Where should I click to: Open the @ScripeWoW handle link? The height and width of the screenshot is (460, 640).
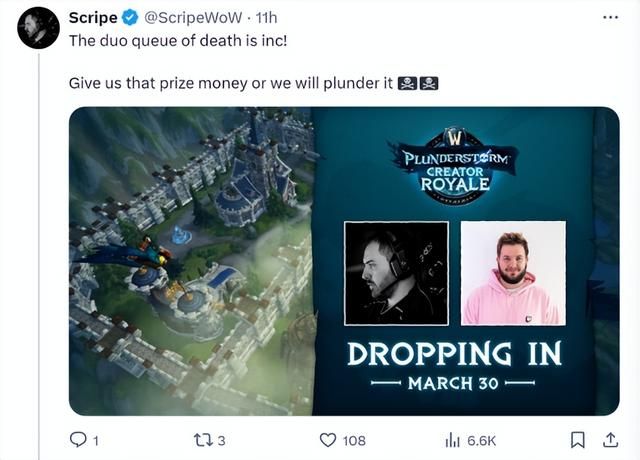[x=192, y=18]
